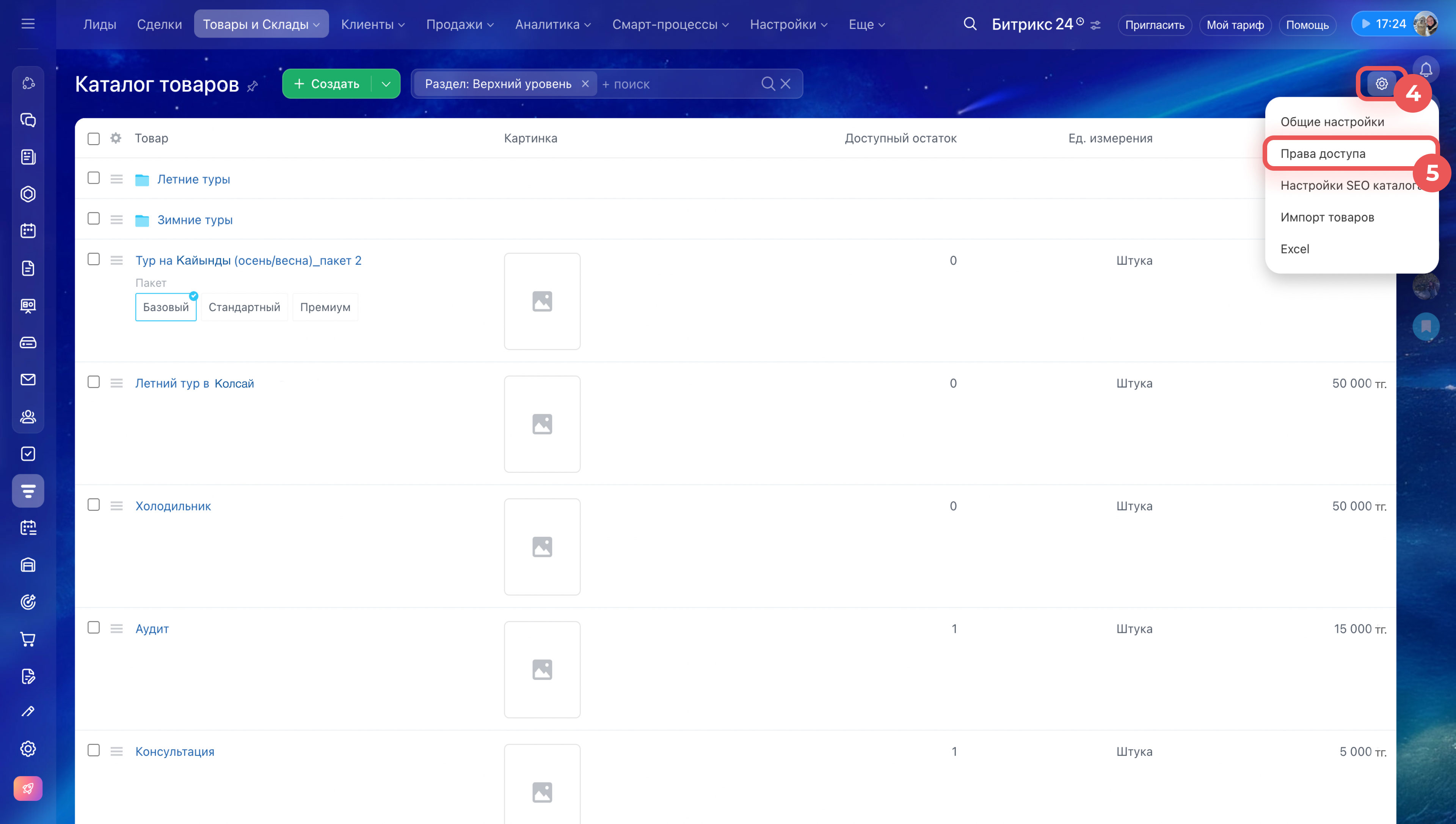The image size is (1456, 824).
Task: Open the hamburger menu icon
Action: point(28,24)
